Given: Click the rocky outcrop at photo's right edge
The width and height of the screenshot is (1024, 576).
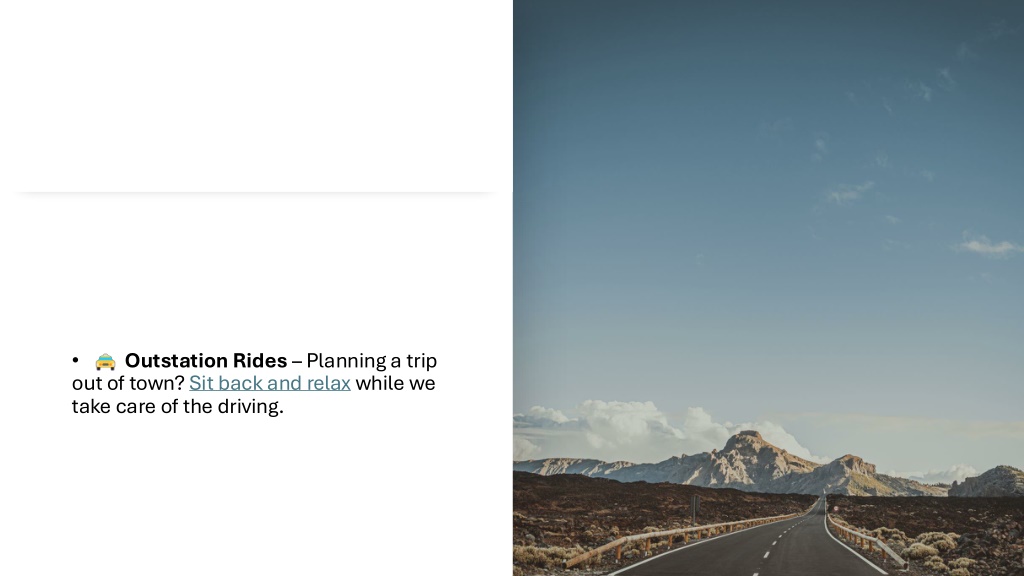Looking at the screenshot, I should click(987, 482).
